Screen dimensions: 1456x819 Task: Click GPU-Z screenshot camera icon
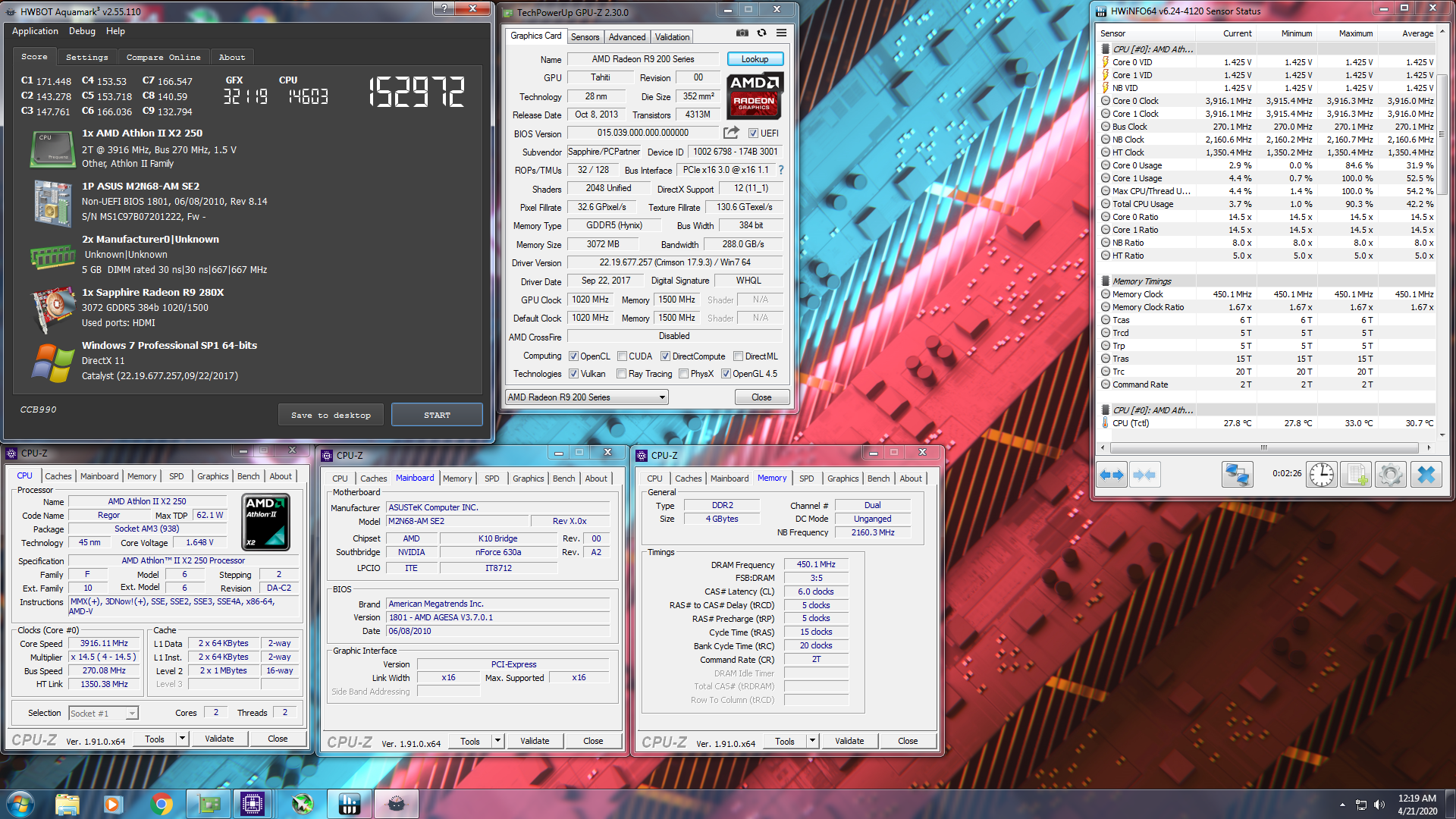coord(742,33)
